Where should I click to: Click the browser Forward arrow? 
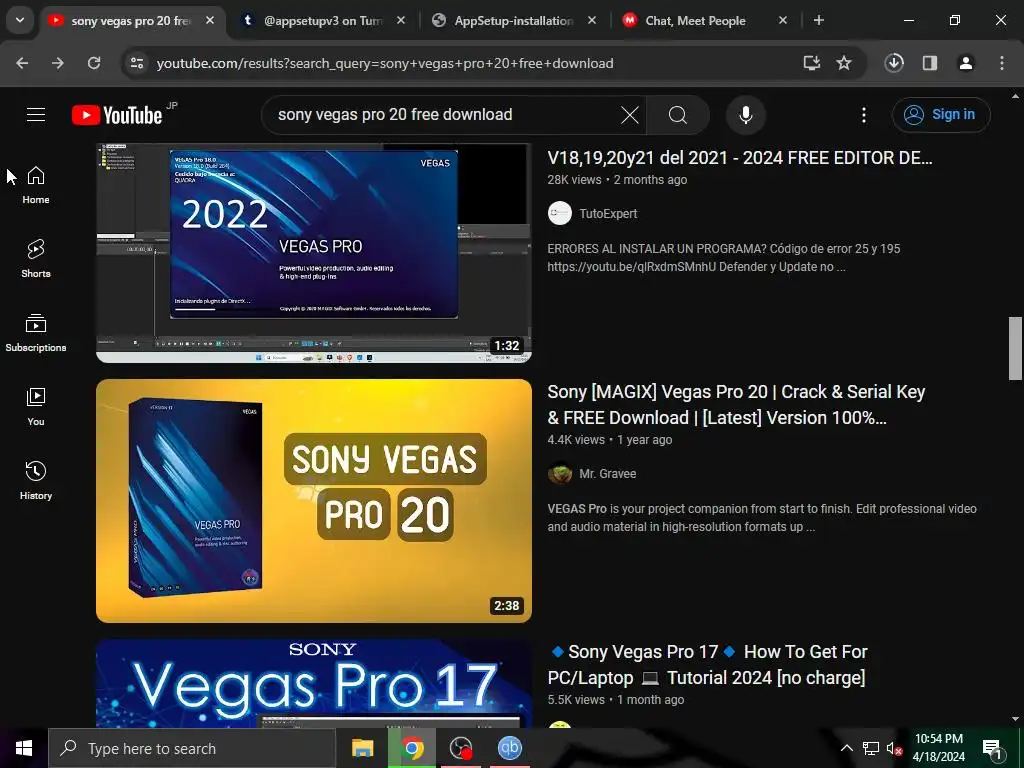click(58, 63)
